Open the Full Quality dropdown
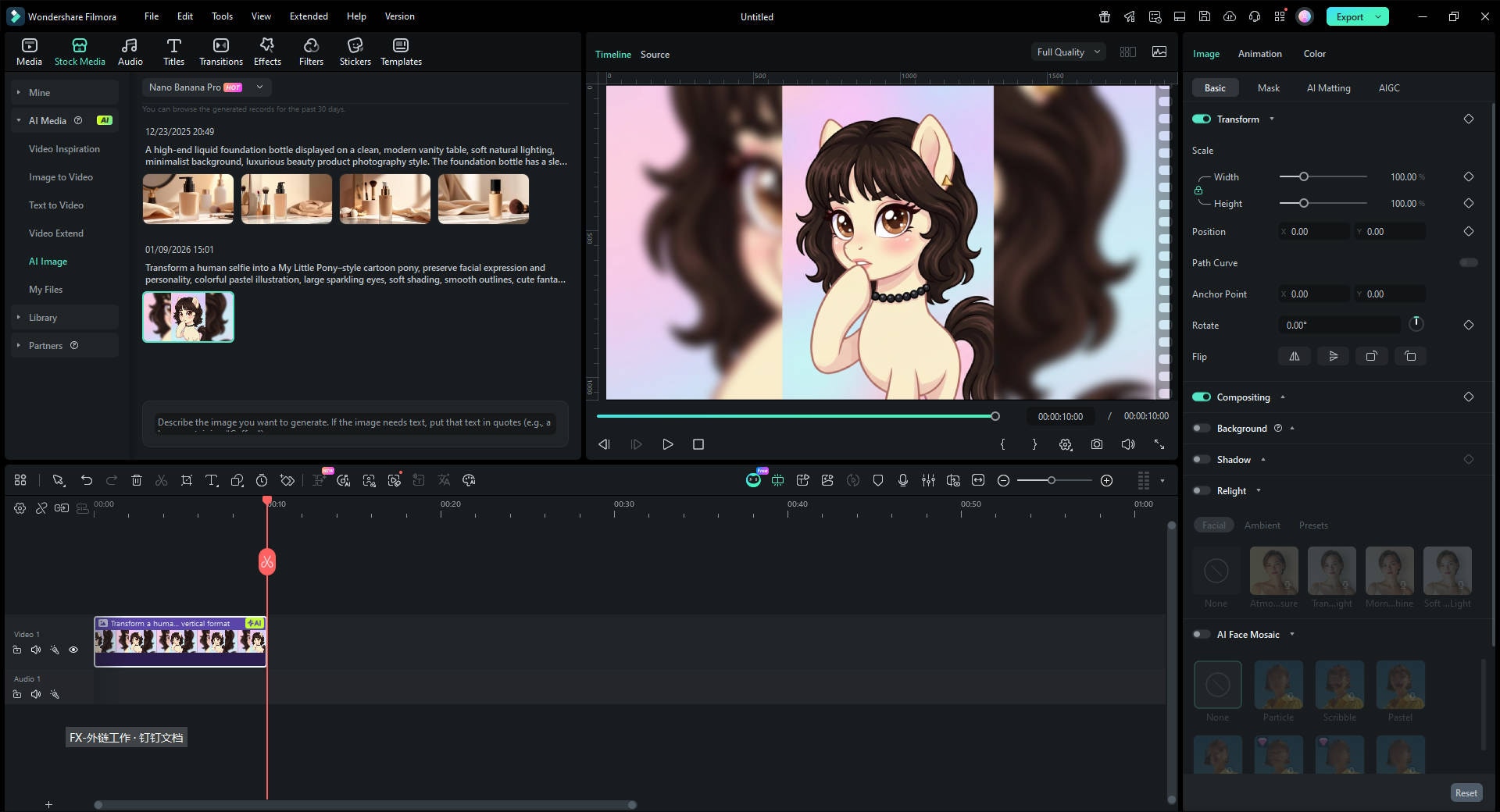The image size is (1500, 812). click(1067, 52)
